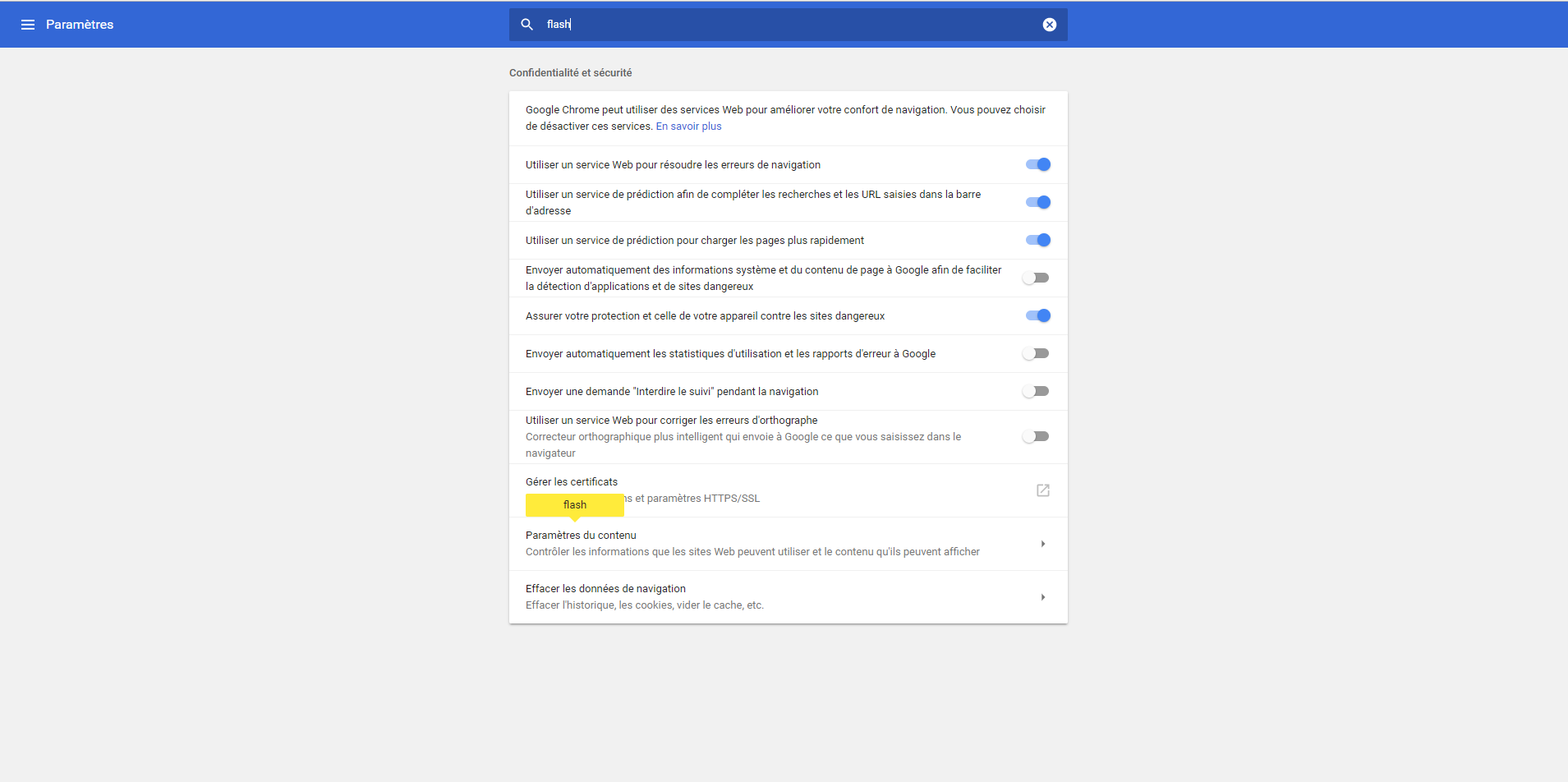This screenshot has width=1568, height=782.
Task: Clear the search with the X icon
Action: (x=1050, y=25)
